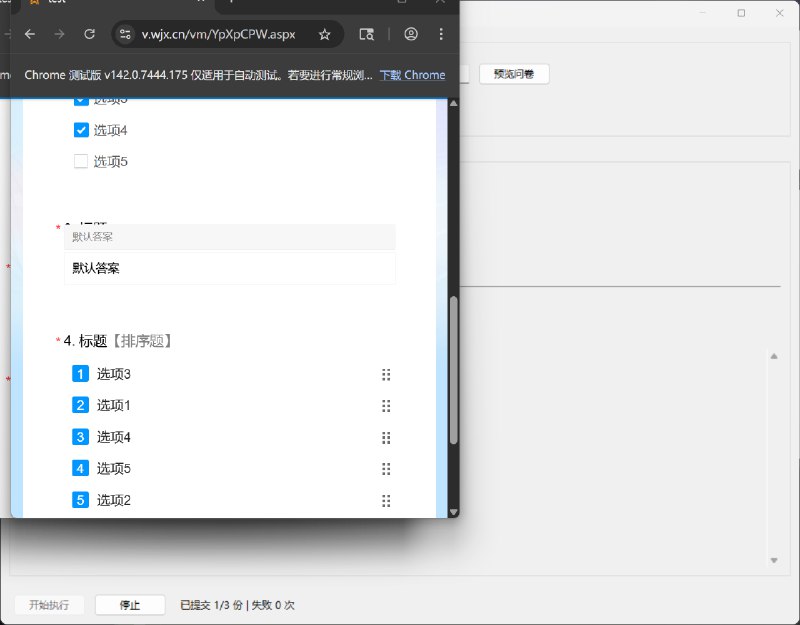Bookmark this page with the star
Viewport: 800px width, 625px height.
pos(324,34)
